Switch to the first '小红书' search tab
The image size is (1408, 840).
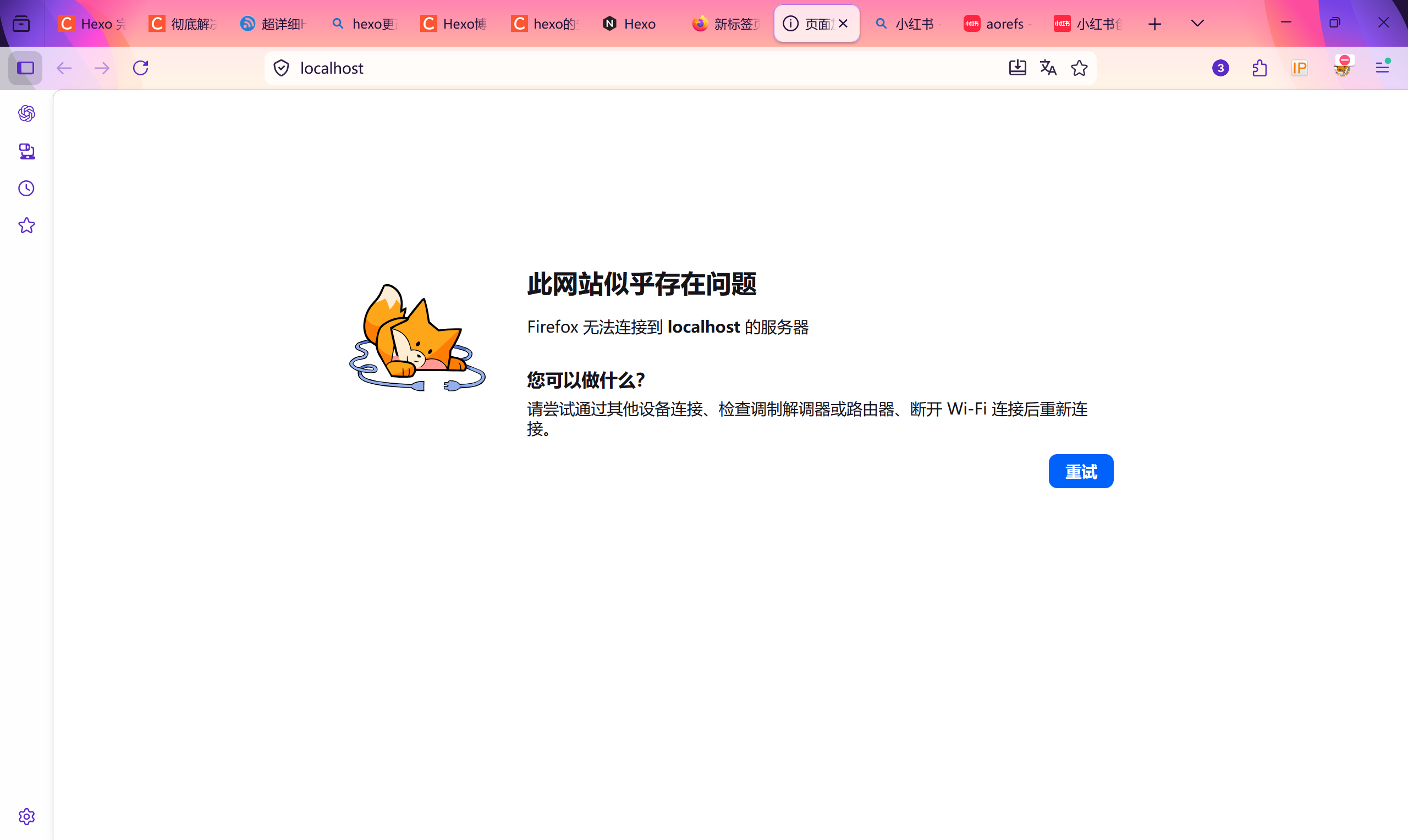(908, 24)
